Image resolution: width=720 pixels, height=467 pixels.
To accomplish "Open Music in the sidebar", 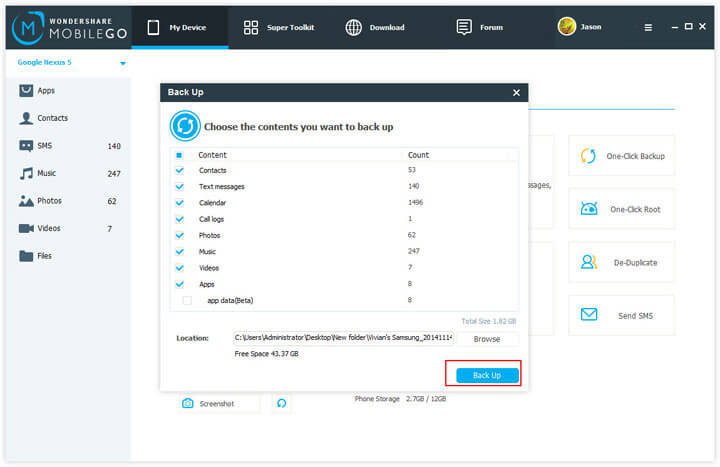I will click(x=69, y=173).
